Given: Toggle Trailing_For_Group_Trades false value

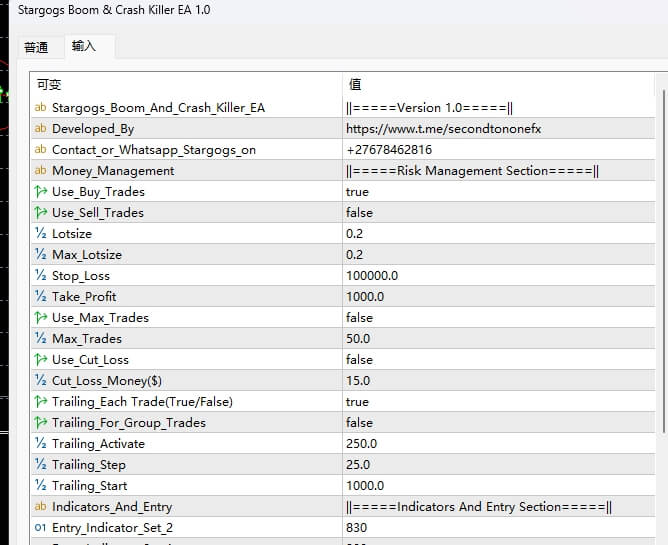Looking at the screenshot, I should click(359, 423).
